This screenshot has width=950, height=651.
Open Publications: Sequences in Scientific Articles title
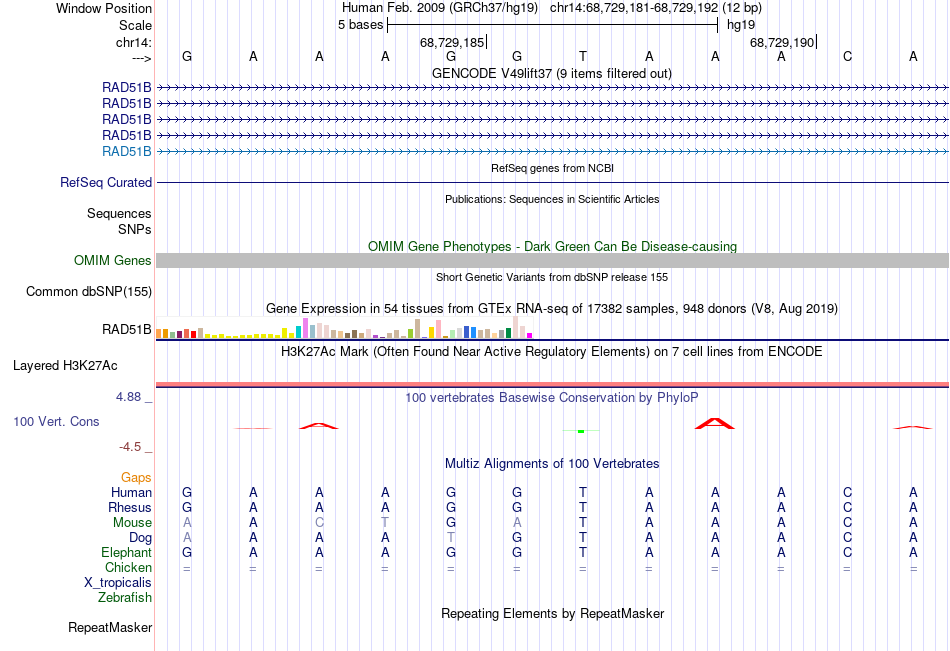(552, 199)
